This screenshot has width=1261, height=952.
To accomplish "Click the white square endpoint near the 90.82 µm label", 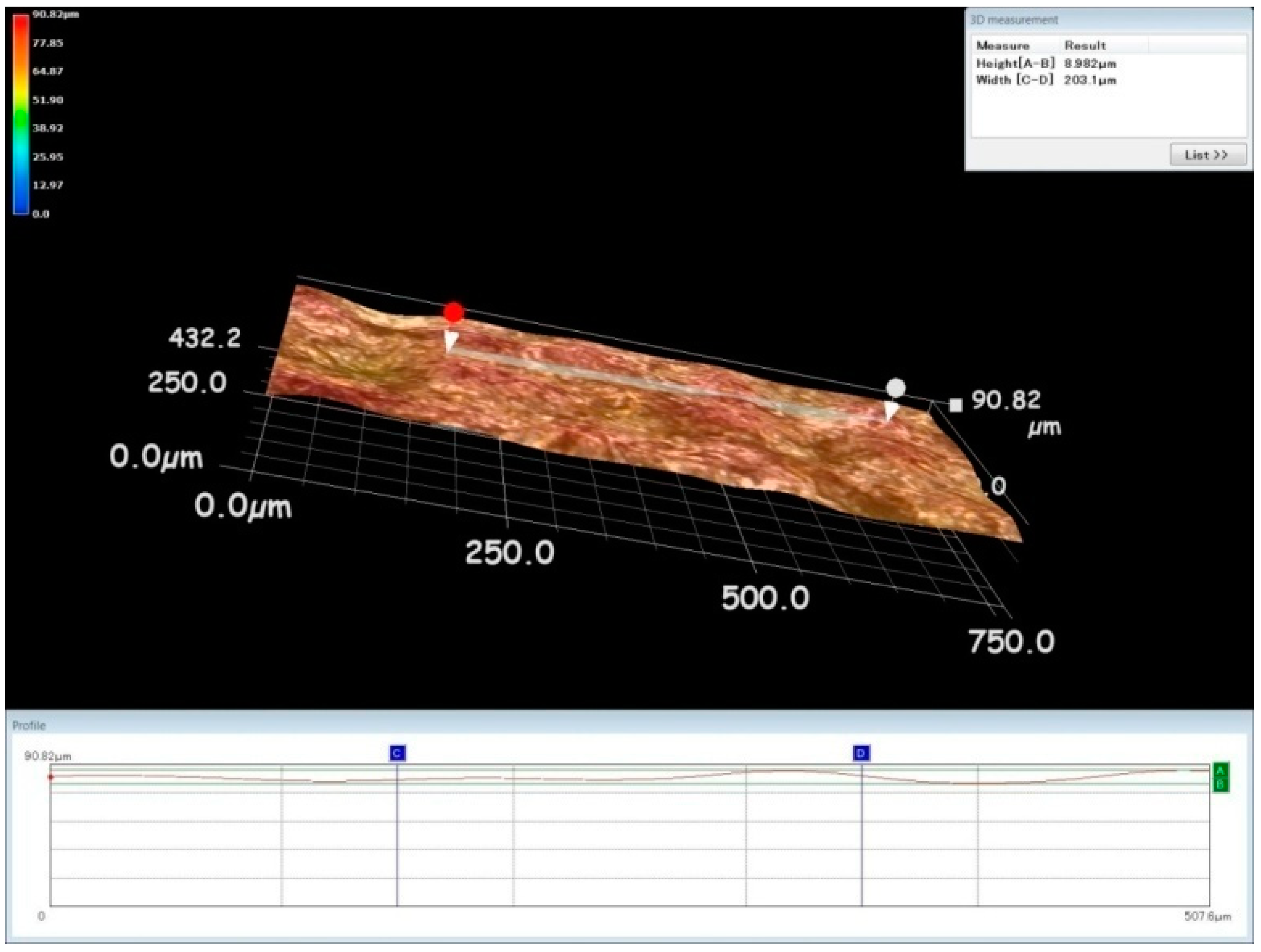I will tap(954, 405).
